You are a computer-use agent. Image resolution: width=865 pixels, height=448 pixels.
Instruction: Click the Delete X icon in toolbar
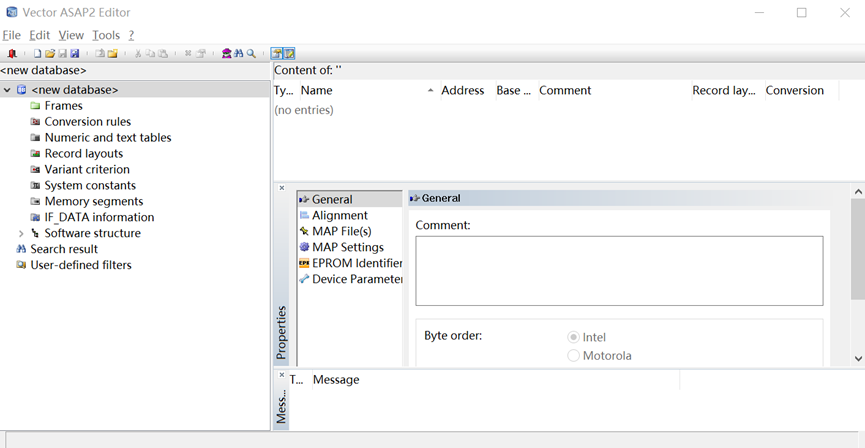coord(188,54)
